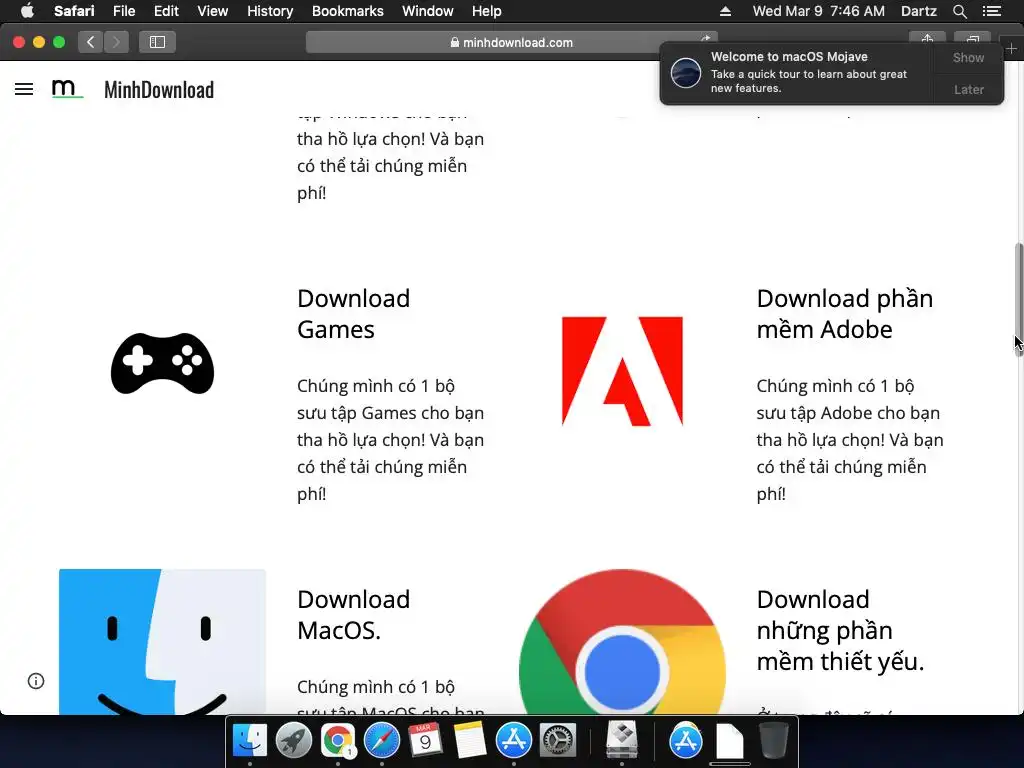Open Spotlight search magnifier icon
The image size is (1024, 768).
coord(959,11)
